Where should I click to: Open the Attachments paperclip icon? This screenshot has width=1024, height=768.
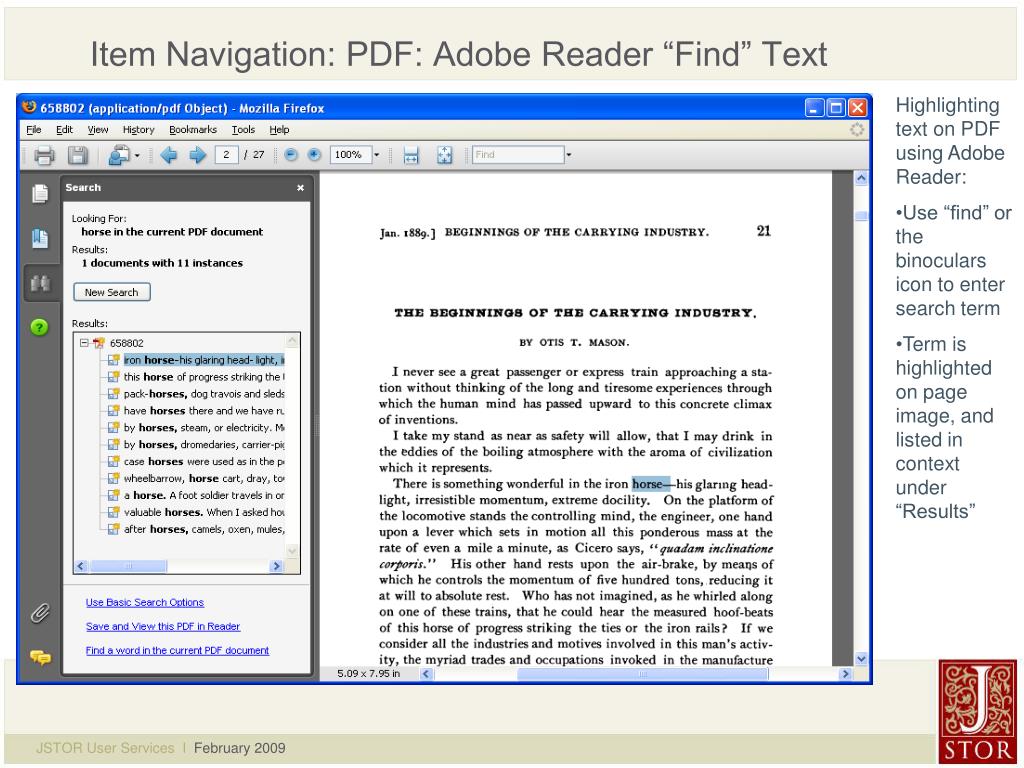coord(40,613)
